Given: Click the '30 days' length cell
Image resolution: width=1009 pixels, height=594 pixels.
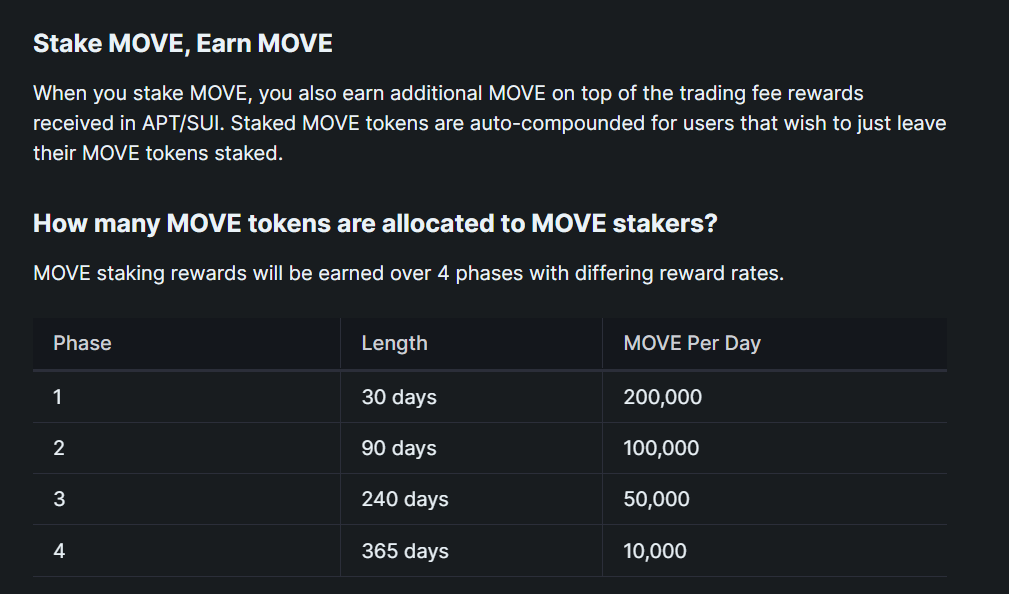Looking at the screenshot, I should (399, 397).
